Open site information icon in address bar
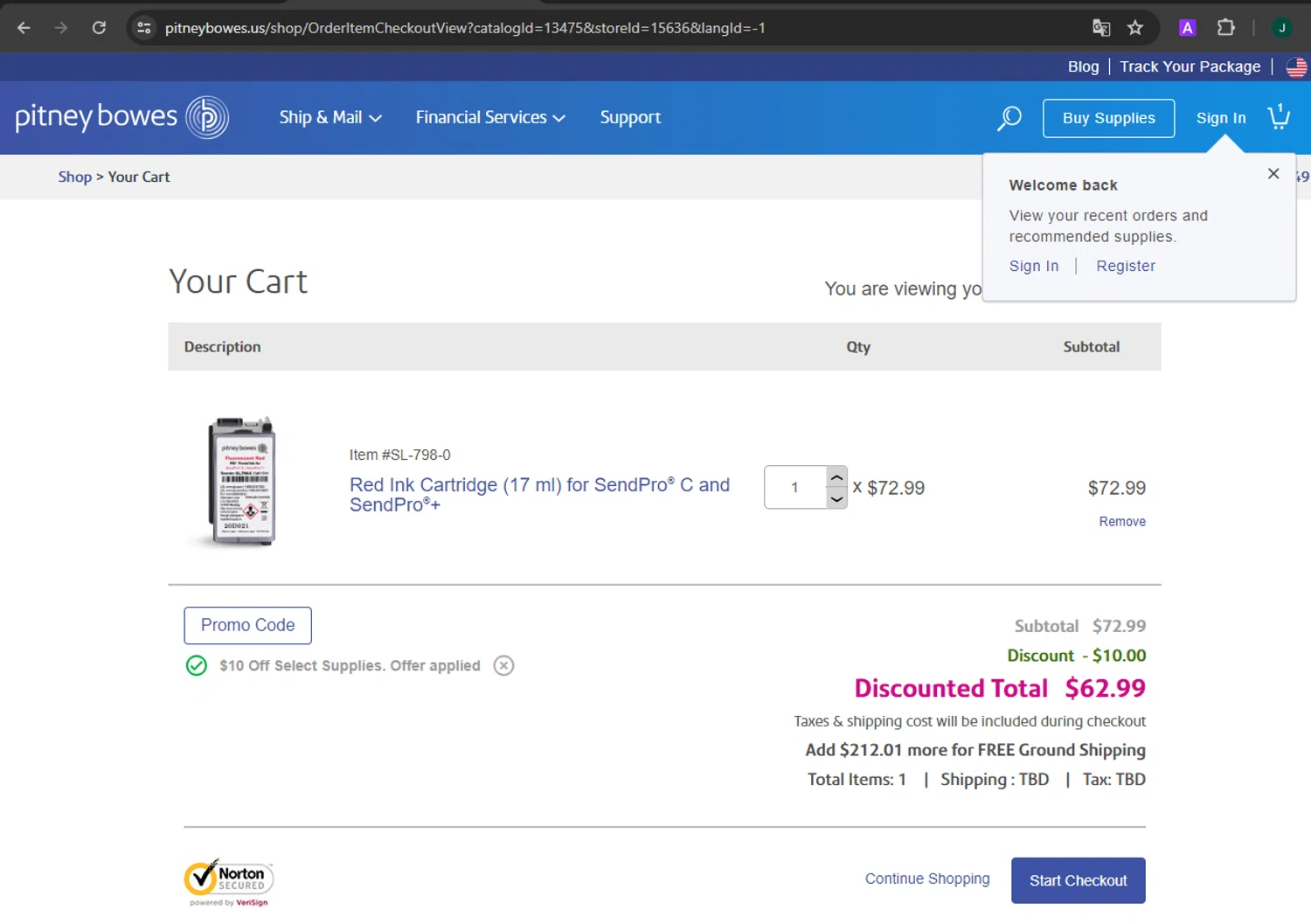 144,28
